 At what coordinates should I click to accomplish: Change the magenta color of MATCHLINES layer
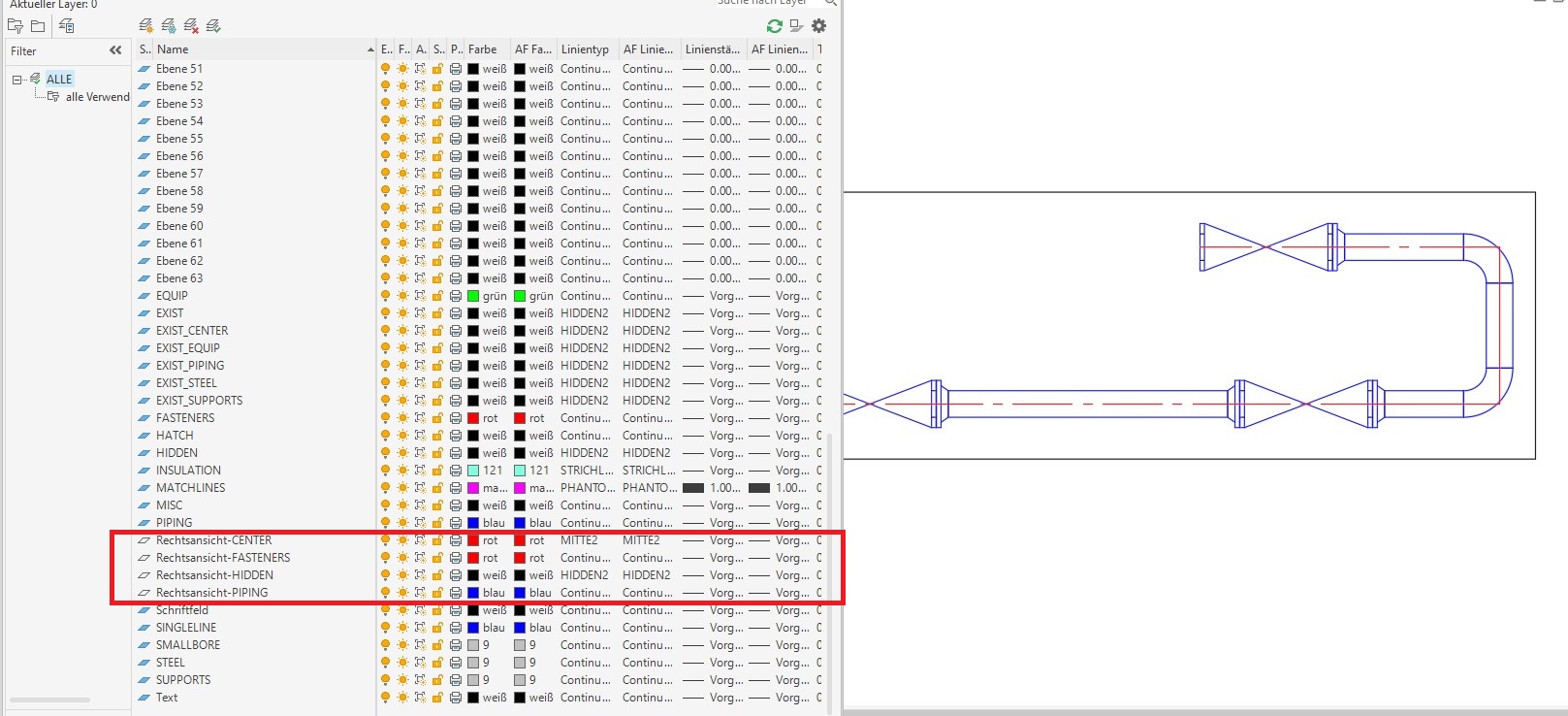point(473,488)
